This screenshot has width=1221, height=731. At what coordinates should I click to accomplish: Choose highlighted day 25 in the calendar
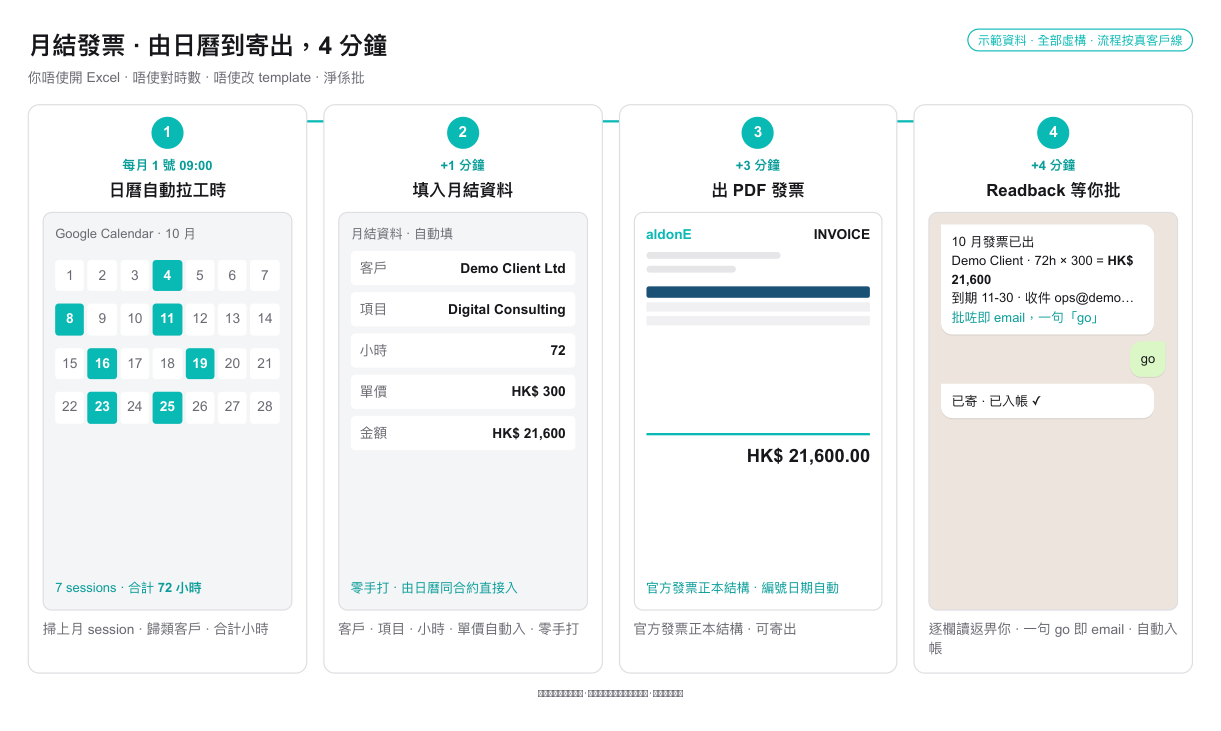point(167,407)
